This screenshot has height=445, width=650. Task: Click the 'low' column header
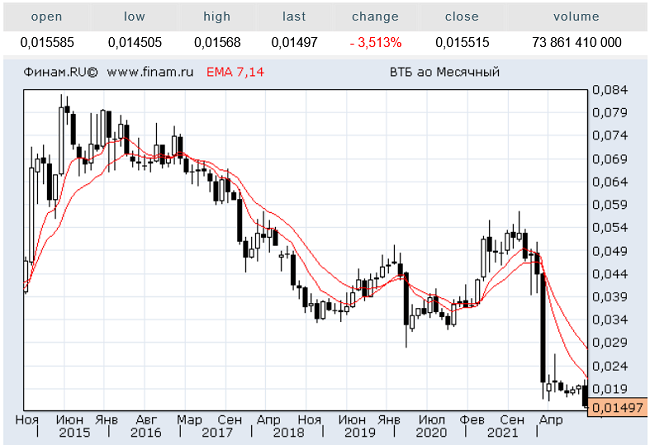[x=134, y=17]
